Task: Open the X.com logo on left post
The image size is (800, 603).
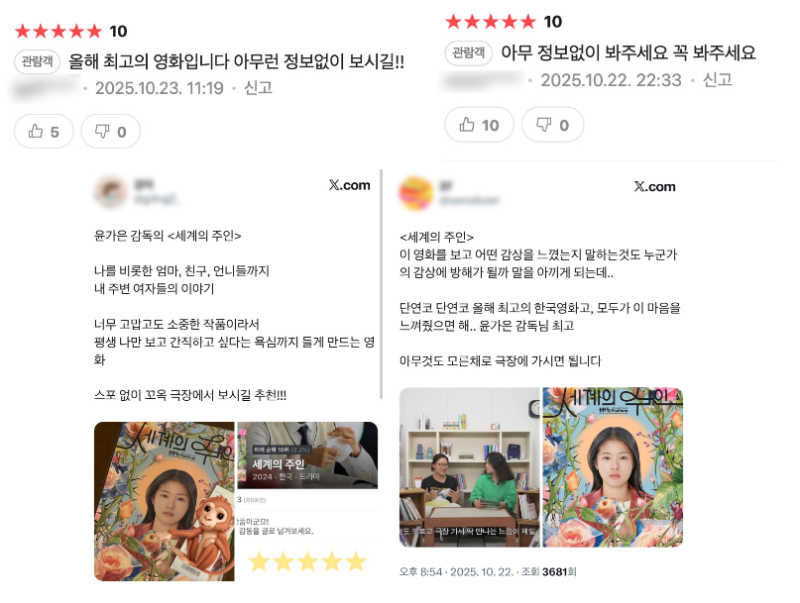Action: click(x=349, y=185)
